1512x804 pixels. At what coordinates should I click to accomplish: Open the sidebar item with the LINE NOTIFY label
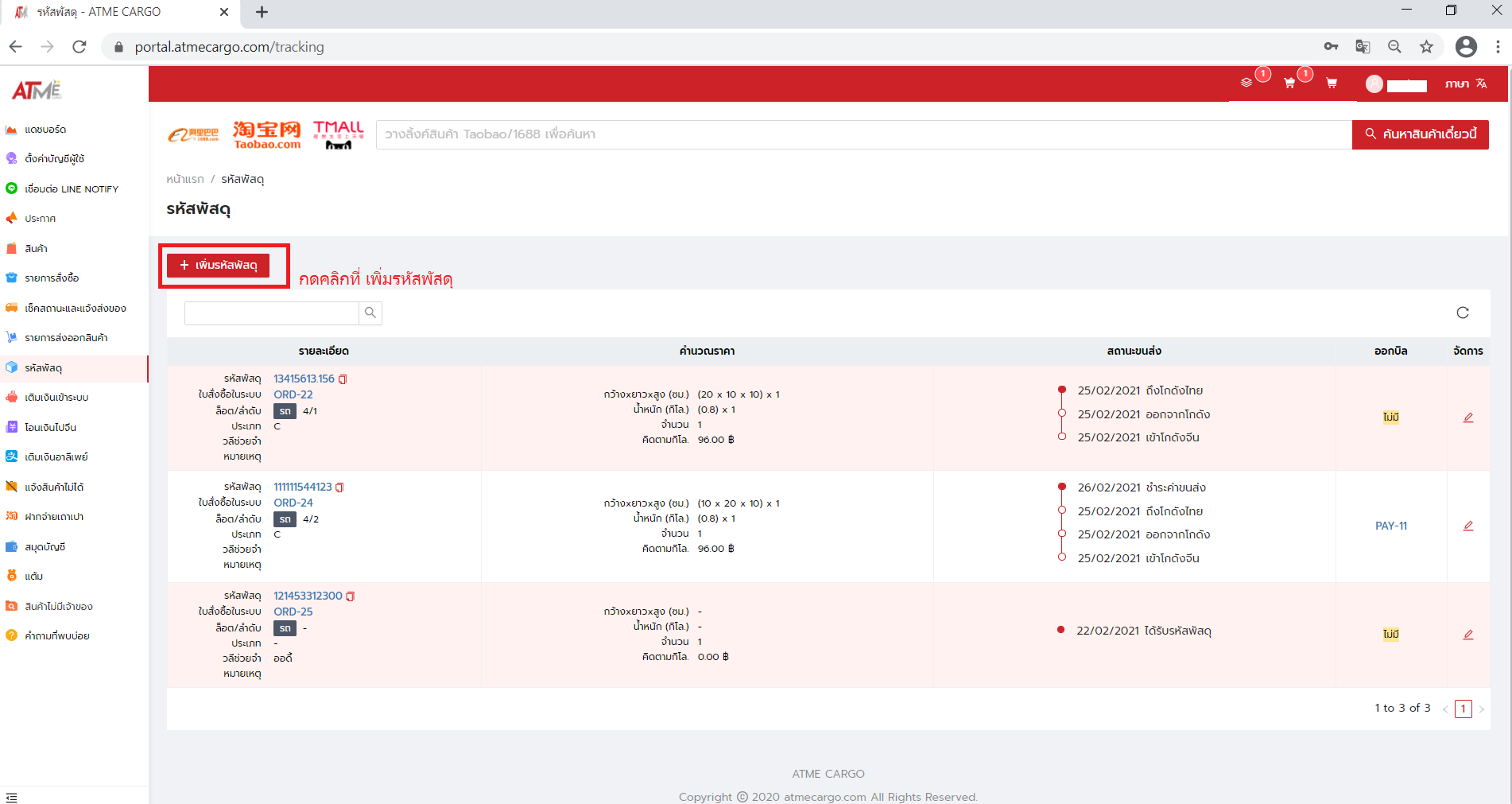(x=71, y=189)
